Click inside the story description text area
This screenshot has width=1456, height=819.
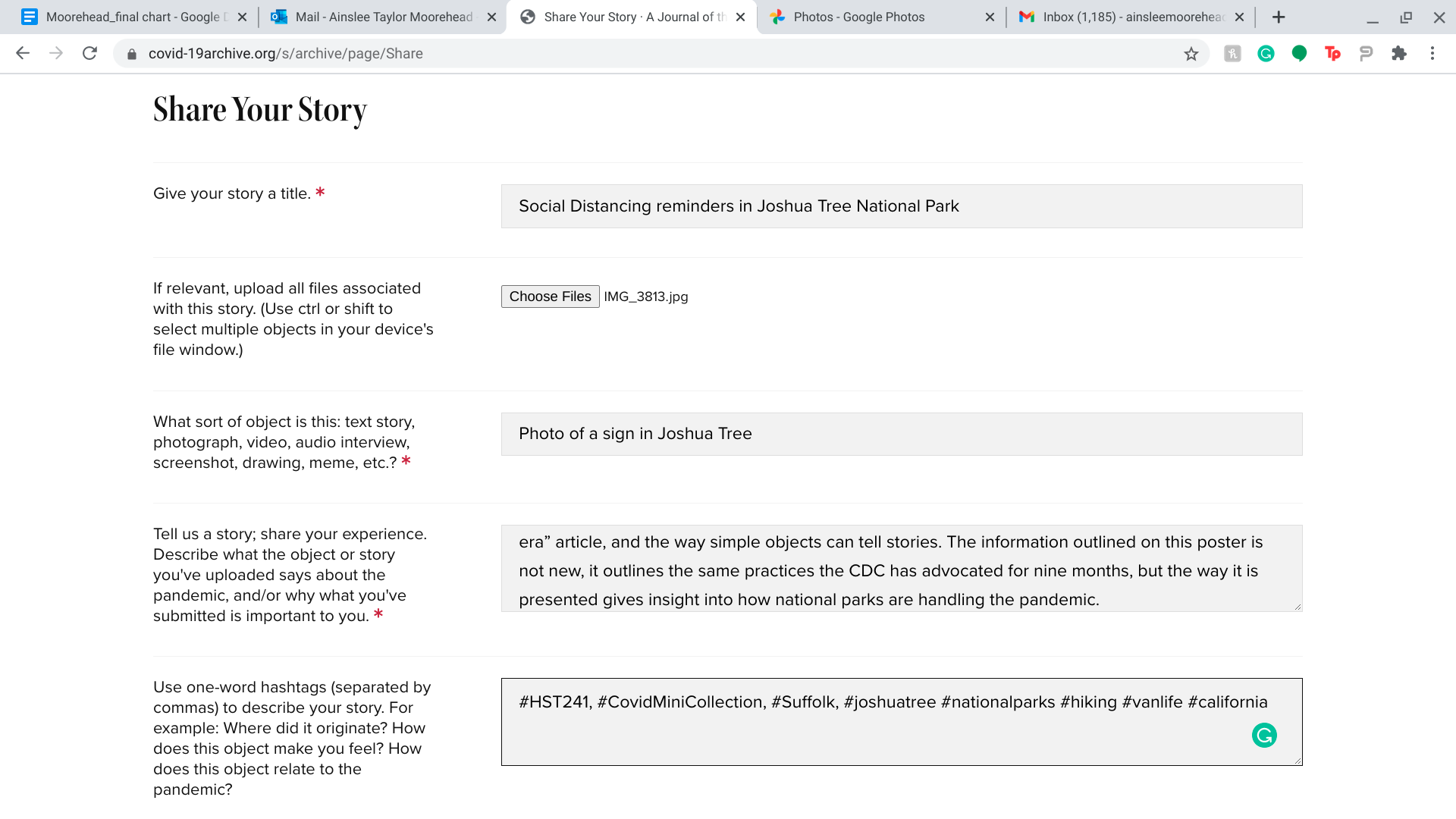pyautogui.click(x=901, y=569)
